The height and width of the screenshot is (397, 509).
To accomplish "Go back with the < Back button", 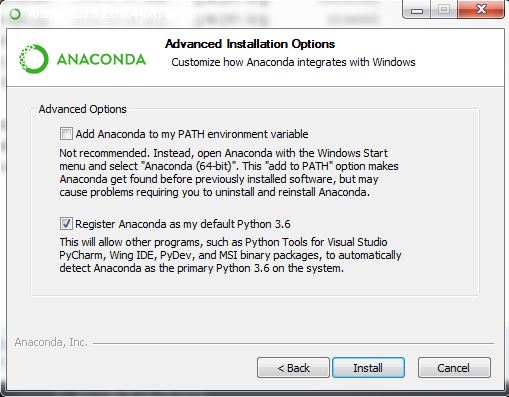I will point(293,368).
